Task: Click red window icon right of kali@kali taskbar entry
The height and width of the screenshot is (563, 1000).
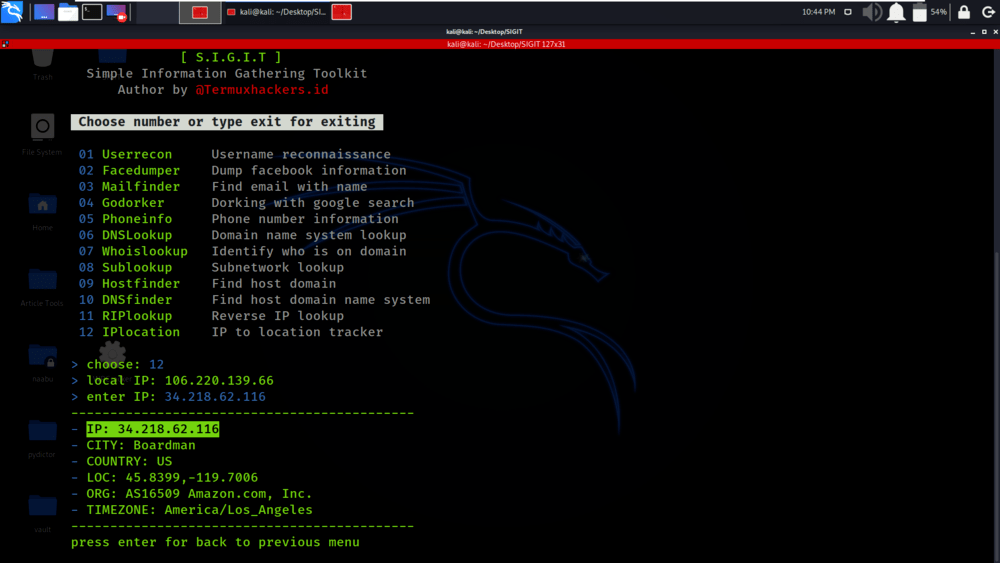Action: tap(342, 12)
